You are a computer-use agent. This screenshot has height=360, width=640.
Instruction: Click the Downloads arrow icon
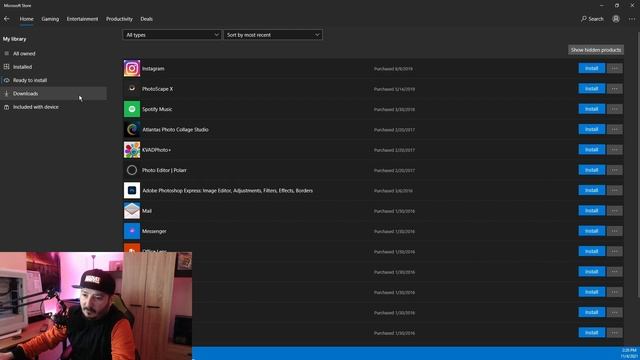coord(7,93)
